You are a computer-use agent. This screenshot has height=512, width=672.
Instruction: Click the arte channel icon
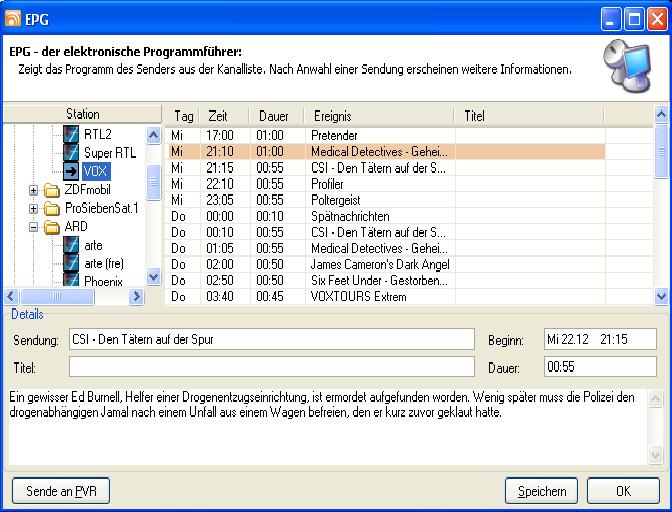click(x=71, y=245)
